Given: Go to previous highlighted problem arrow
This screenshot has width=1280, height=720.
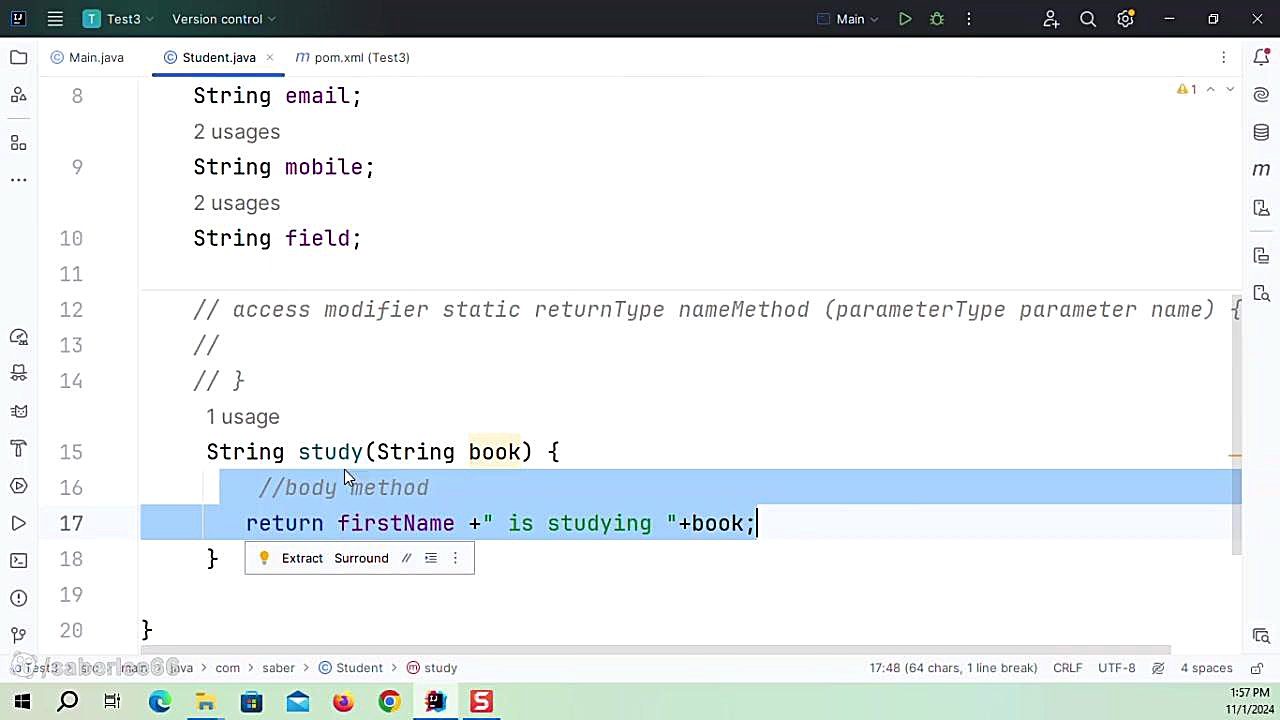Looking at the screenshot, I should 1210,90.
